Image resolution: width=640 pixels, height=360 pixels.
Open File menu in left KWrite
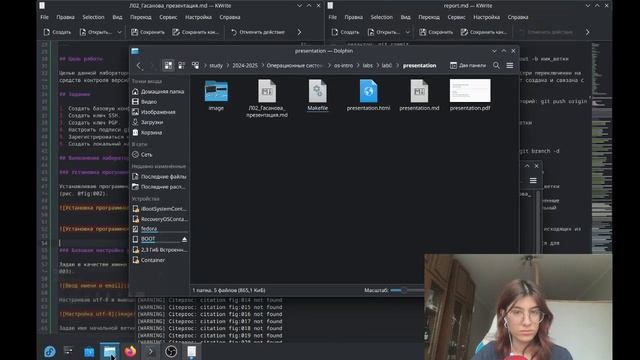point(44,17)
